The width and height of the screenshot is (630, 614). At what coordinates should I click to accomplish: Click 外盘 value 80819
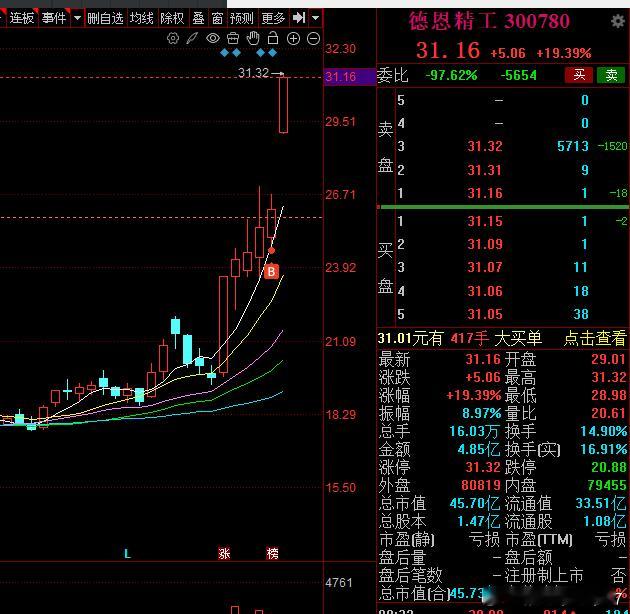[x=481, y=485]
